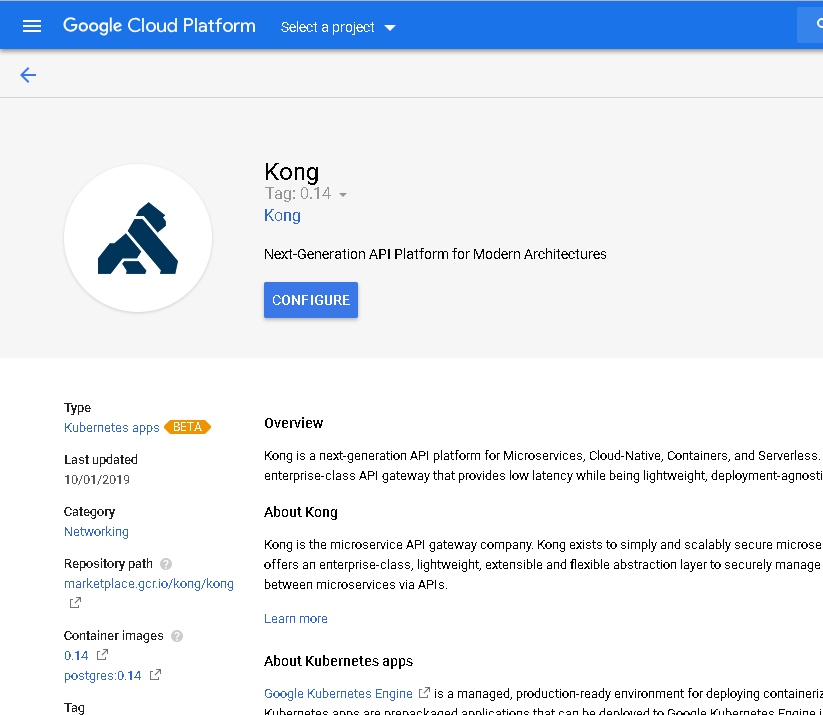Open the main navigation hamburger menu
This screenshot has height=715, width=823.
[32, 26]
